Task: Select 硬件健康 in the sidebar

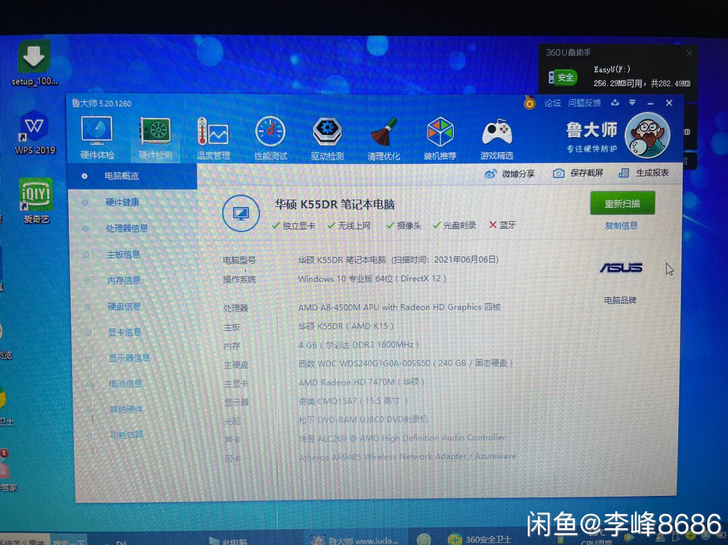Action: (x=123, y=202)
